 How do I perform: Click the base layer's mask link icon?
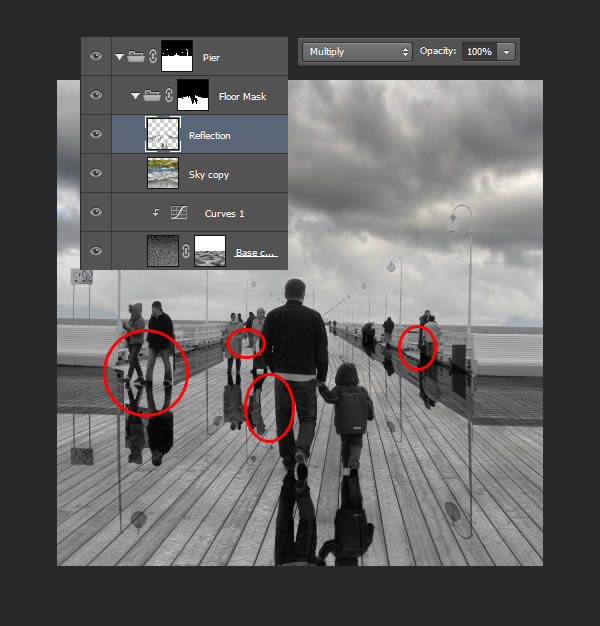[x=185, y=252]
